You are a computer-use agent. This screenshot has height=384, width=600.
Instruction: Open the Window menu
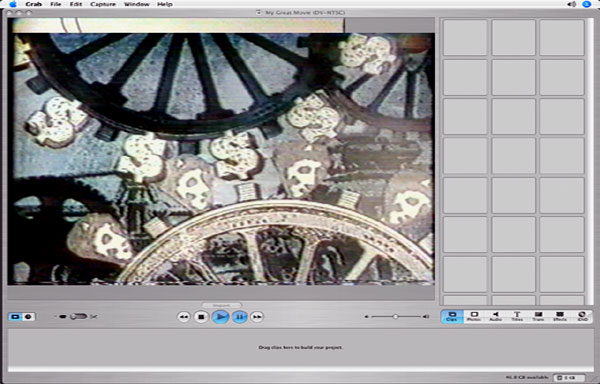click(137, 4)
